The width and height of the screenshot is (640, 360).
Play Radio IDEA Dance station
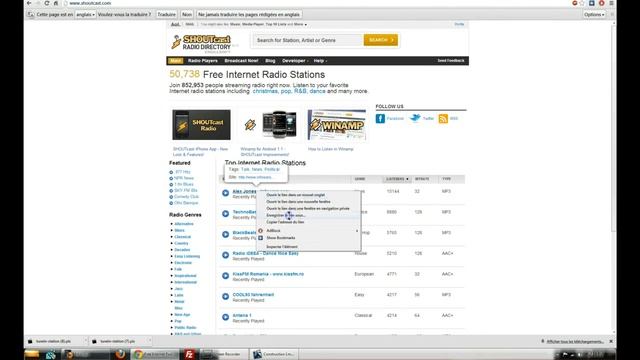(225, 255)
